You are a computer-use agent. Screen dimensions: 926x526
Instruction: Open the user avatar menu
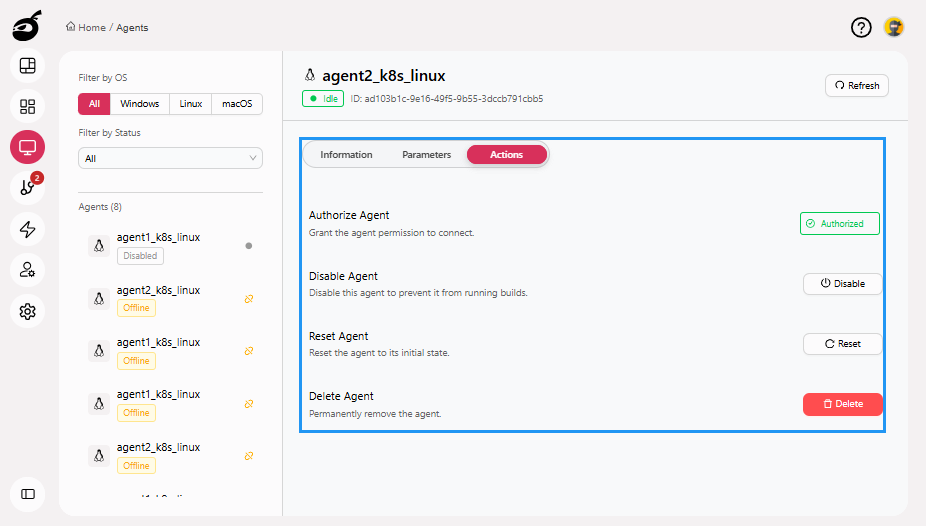(x=894, y=27)
